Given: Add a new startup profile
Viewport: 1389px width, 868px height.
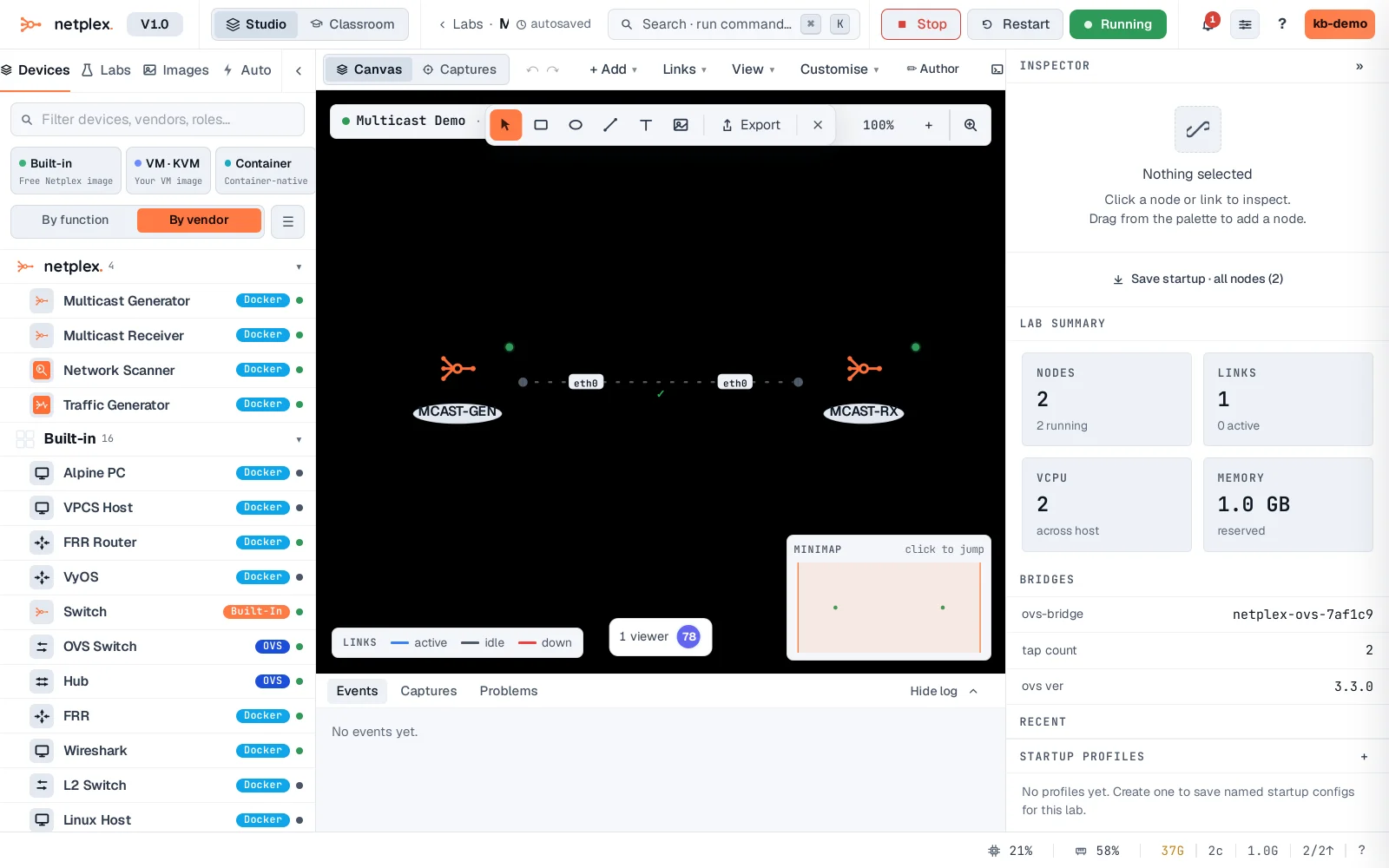Looking at the screenshot, I should coord(1364,757).
